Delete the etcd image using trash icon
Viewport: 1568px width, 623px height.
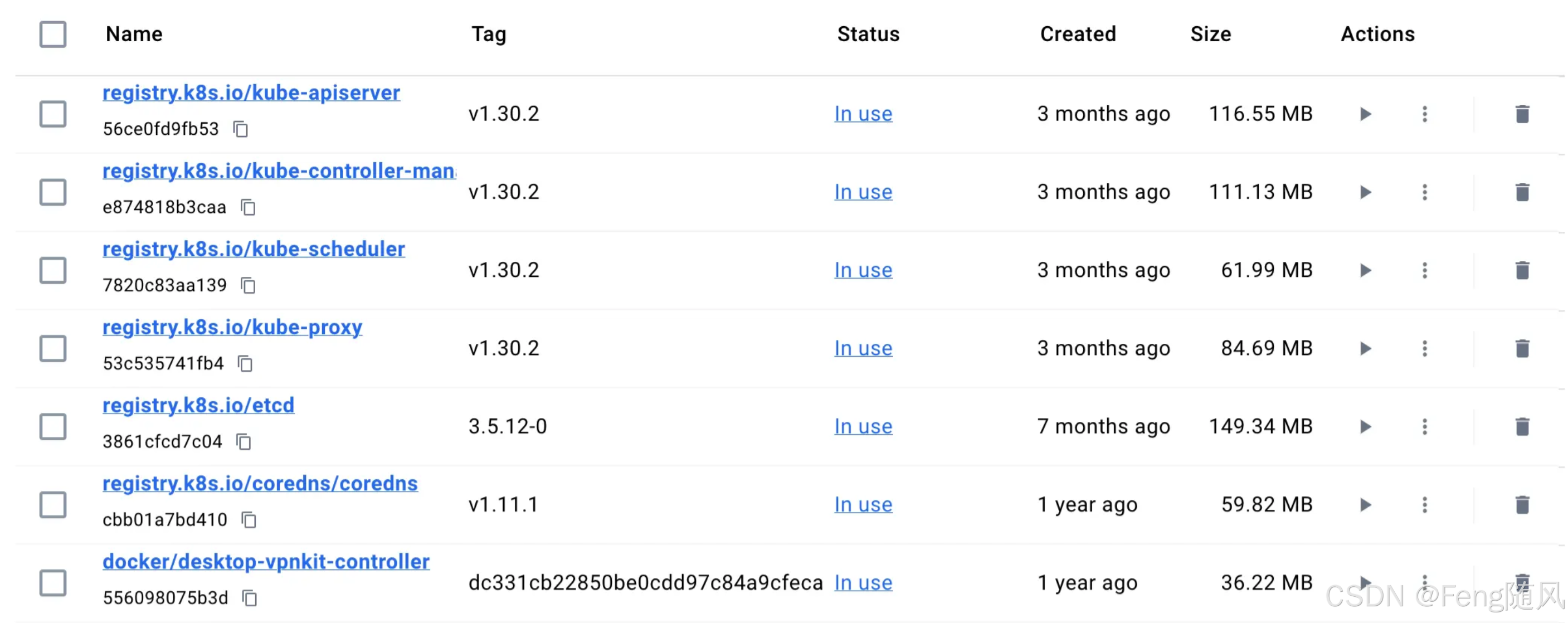point(1522,426)
